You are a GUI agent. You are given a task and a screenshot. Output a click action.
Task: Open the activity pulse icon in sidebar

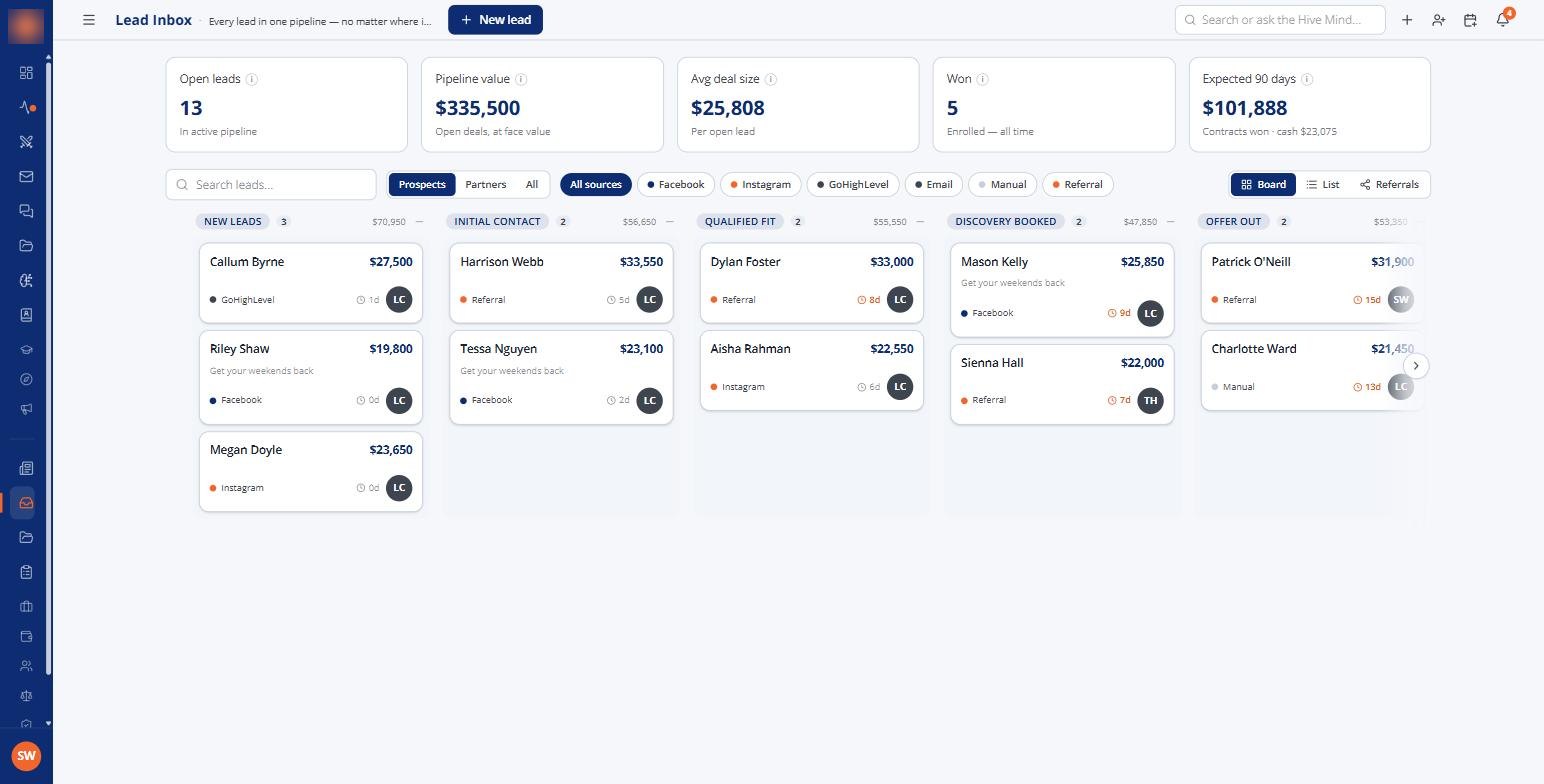tap(26, 107)
